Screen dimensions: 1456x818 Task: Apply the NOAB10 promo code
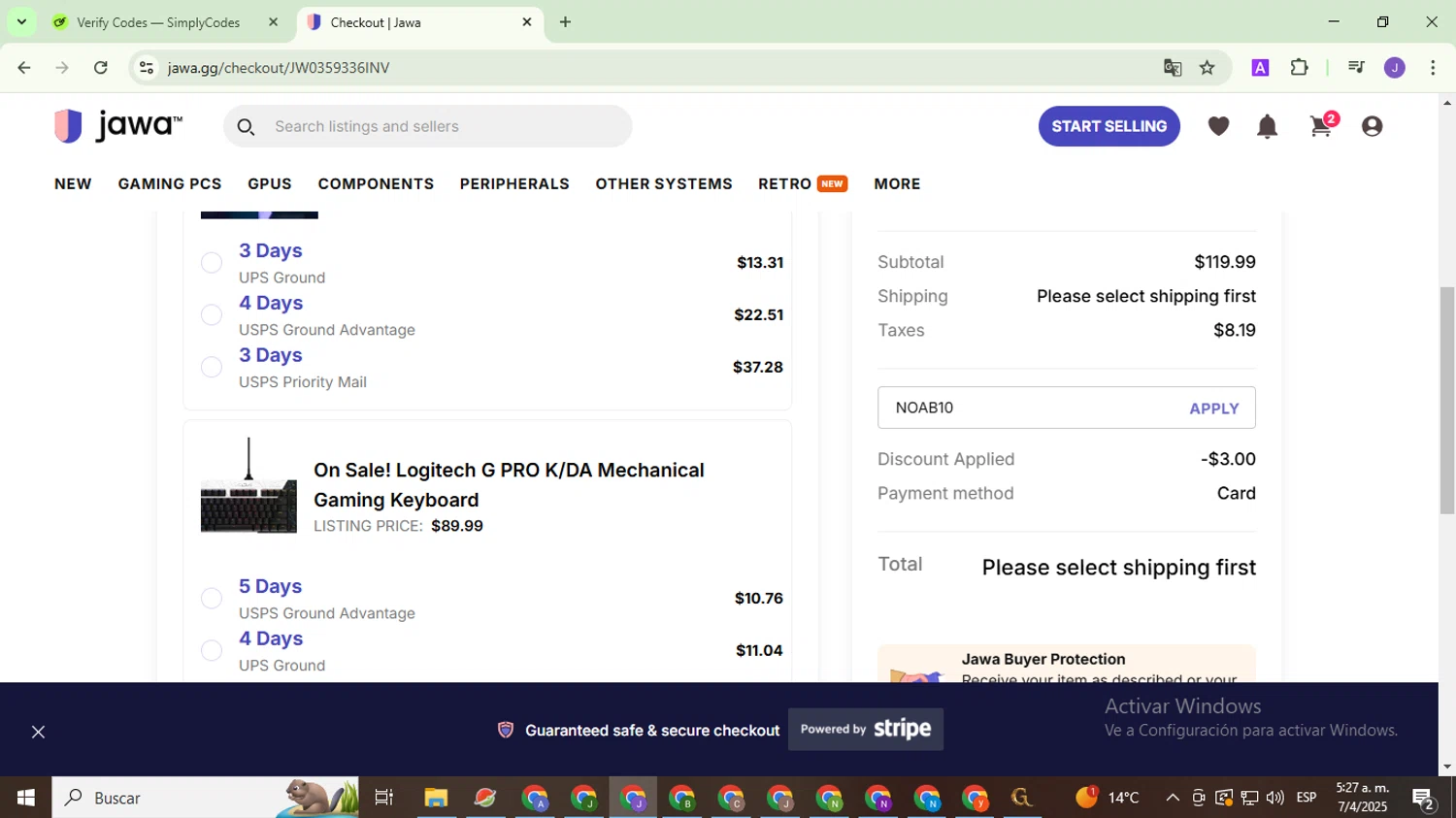pos(1214,409)
